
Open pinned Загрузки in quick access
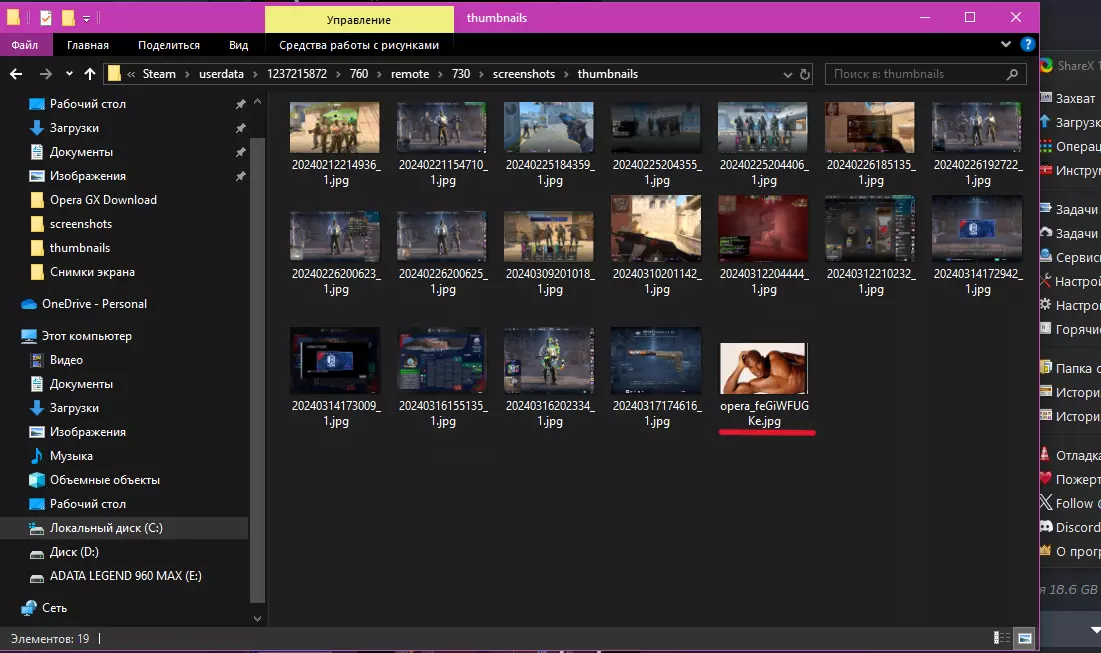click(x=74, y=128)
